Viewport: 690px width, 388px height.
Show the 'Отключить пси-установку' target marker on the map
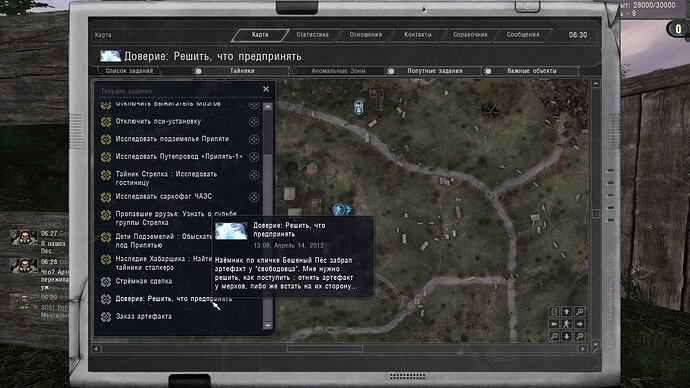pos(254,121)
